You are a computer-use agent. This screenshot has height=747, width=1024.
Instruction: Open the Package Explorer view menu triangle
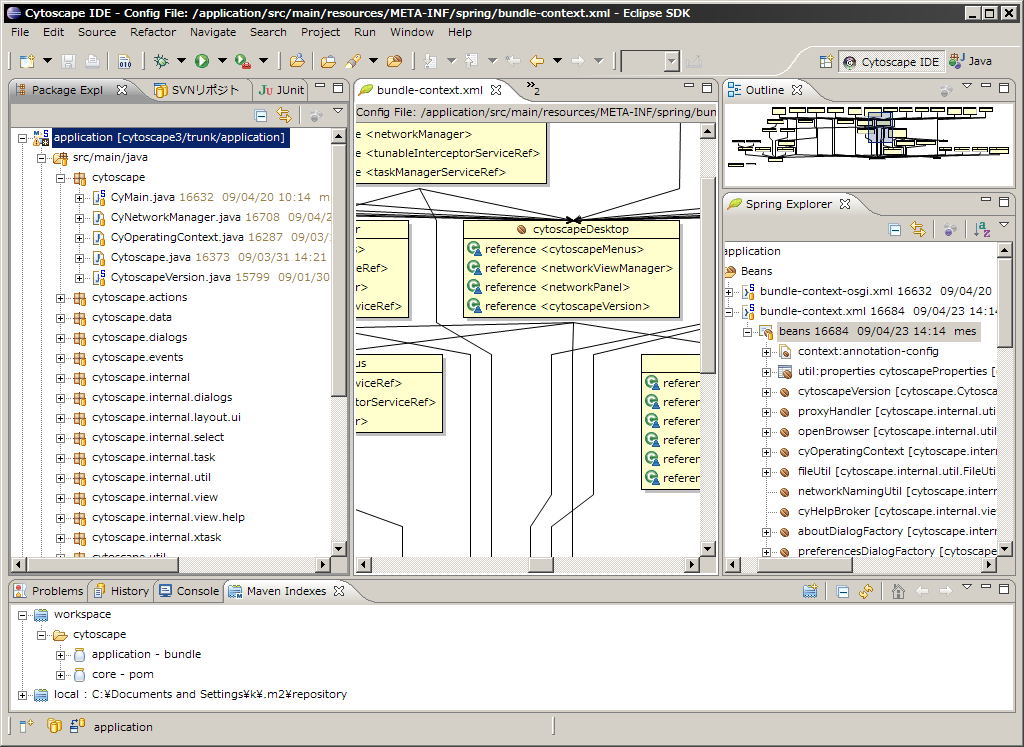pos(338,111)
